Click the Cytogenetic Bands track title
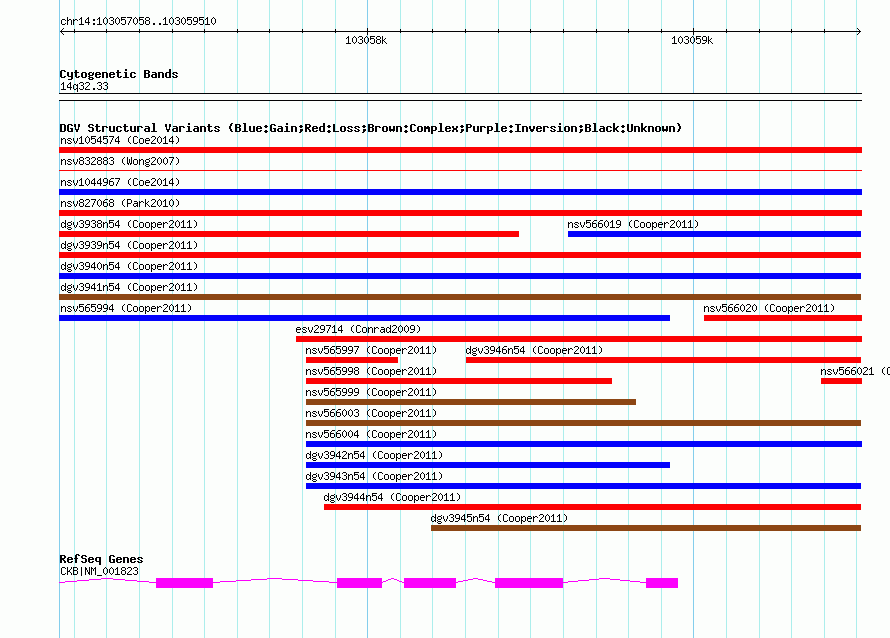This screenshot has height=638, width=890. [119, 74]
